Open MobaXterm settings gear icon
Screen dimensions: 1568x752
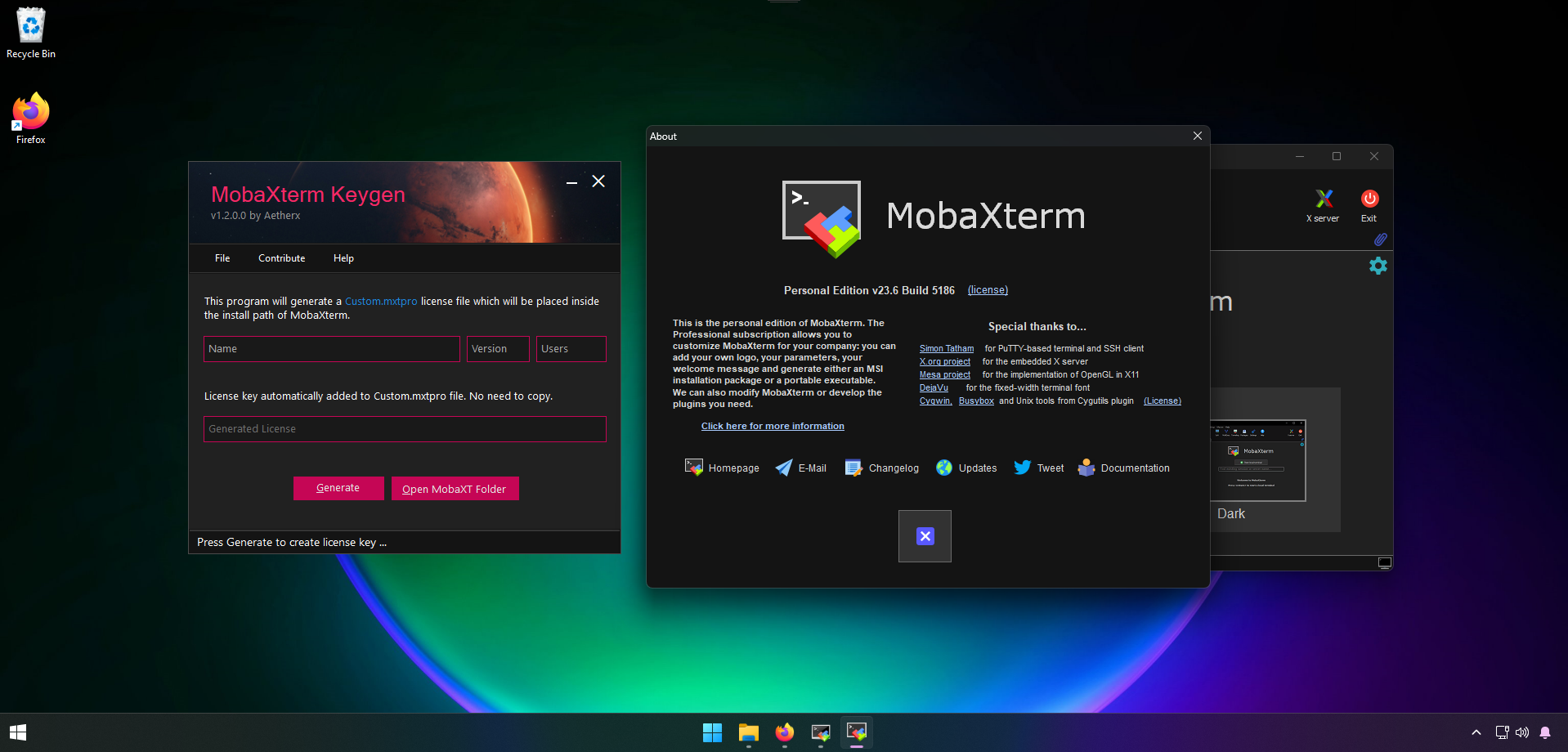point(1378,266)
